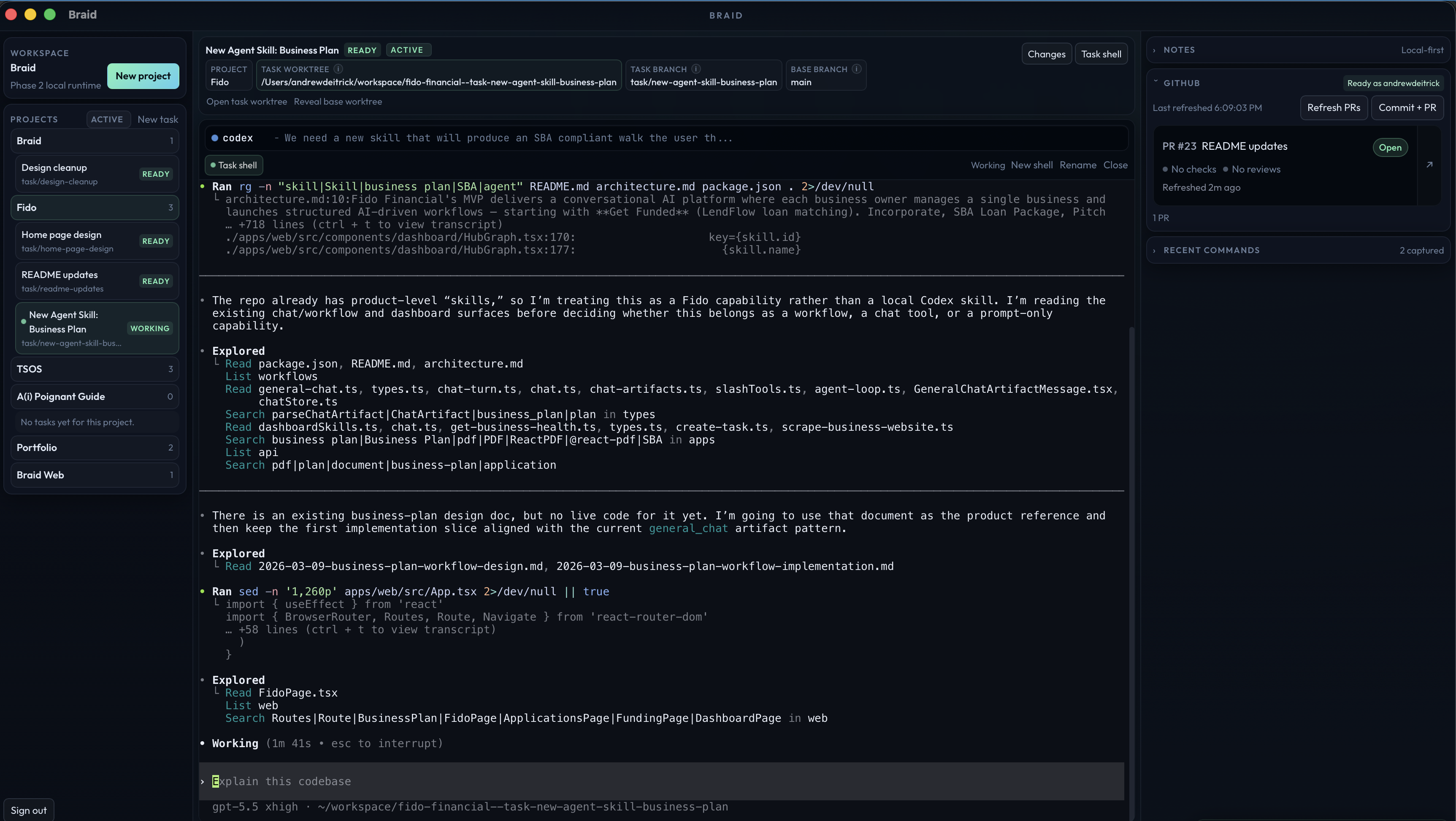Click the WORKING badge on Business Plan task
This screenshot has width=1456, height=821.
coord(150,329)
